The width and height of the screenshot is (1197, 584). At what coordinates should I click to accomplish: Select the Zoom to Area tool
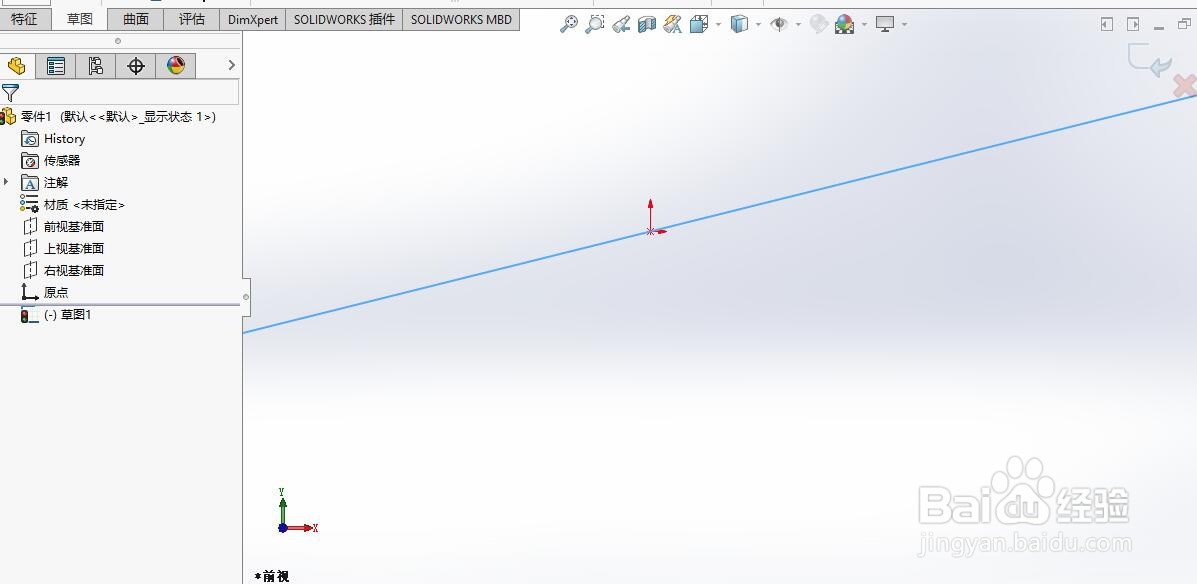click(595, 24)
